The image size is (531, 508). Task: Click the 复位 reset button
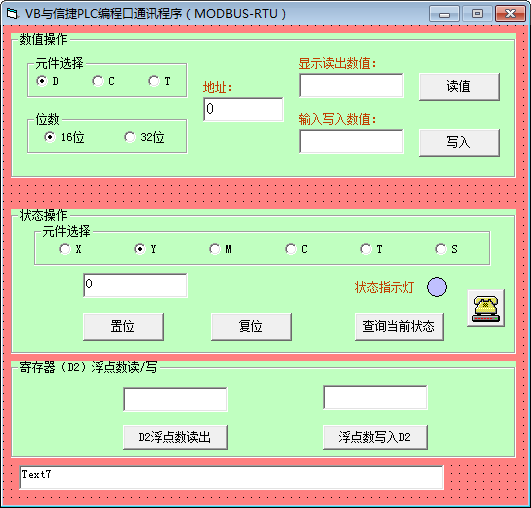click(251, 326)
